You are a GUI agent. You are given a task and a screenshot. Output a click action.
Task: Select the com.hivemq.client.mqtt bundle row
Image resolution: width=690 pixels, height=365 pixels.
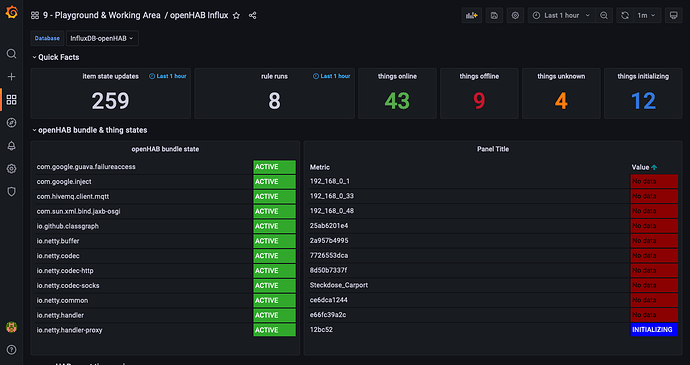pyautogui.click(x=165, y=196)
